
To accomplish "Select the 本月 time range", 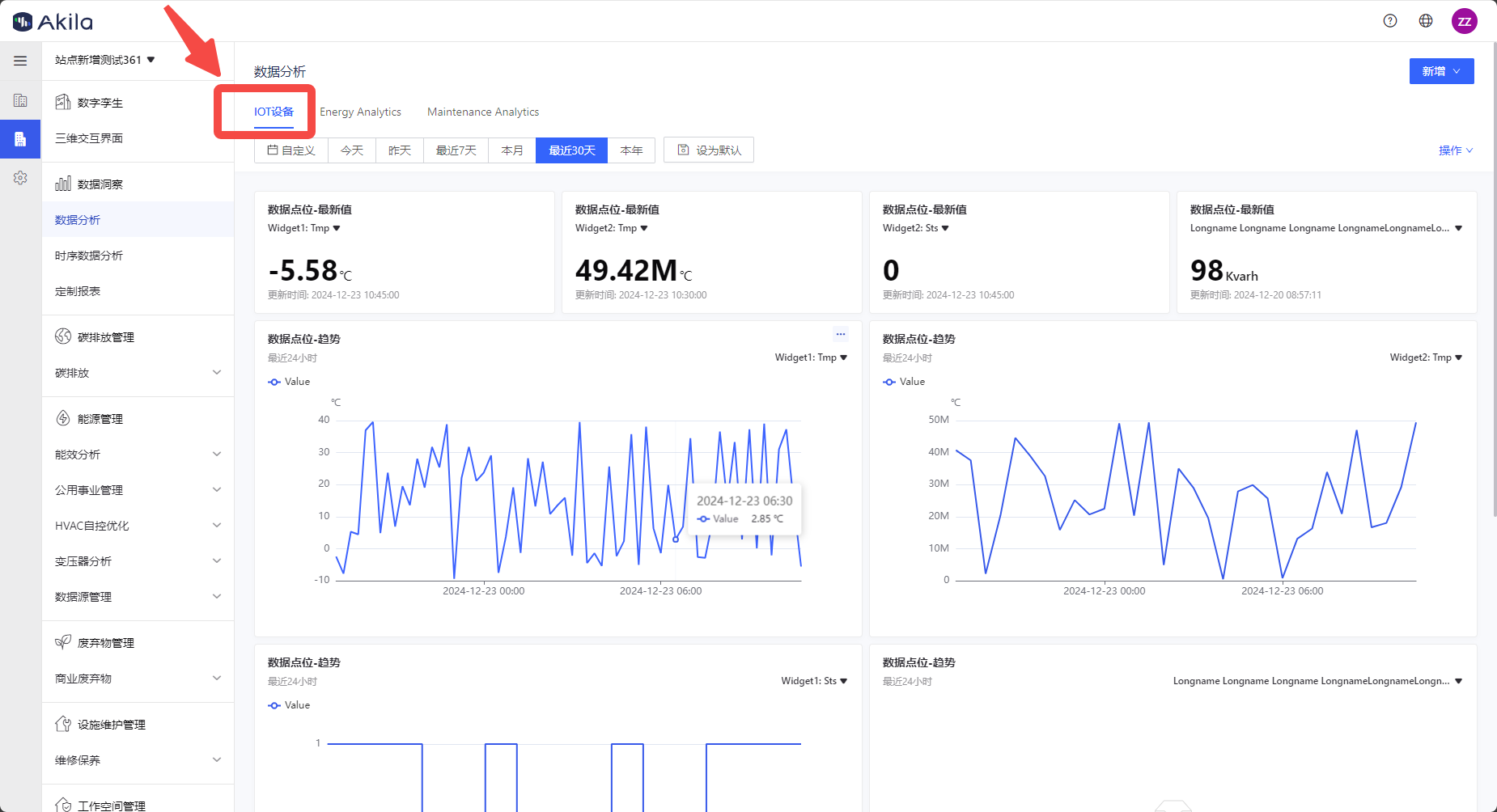I will pyautogui.click(x=512, y=150).
